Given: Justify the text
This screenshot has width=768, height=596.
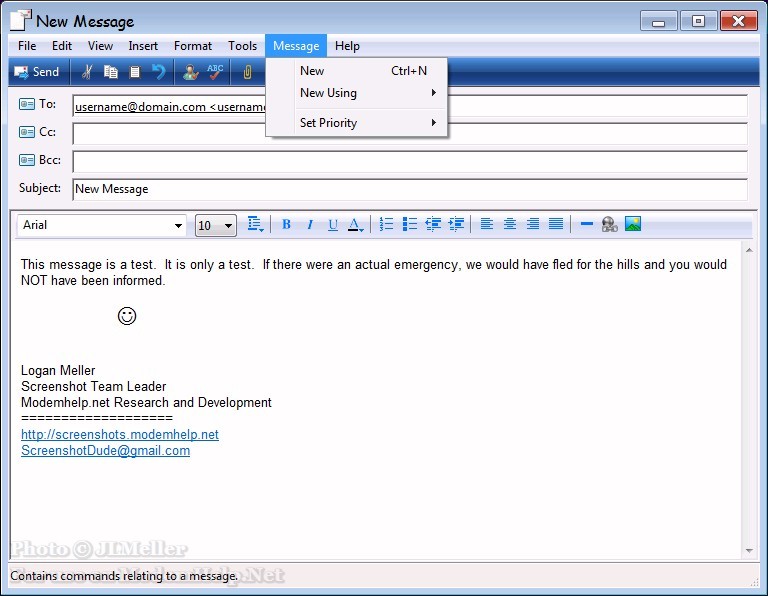Looking at the screenshot, I should (x=556, y=224).
